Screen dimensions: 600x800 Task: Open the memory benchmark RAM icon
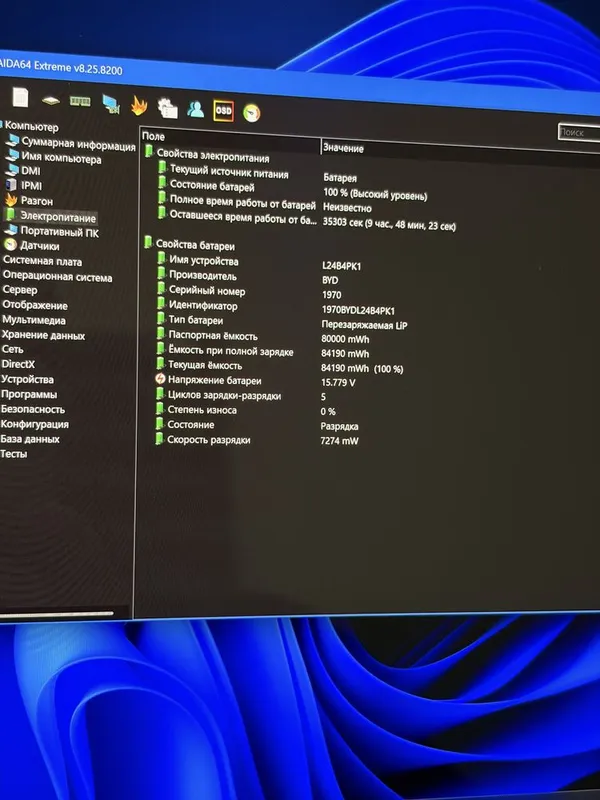tap(80, 102)
